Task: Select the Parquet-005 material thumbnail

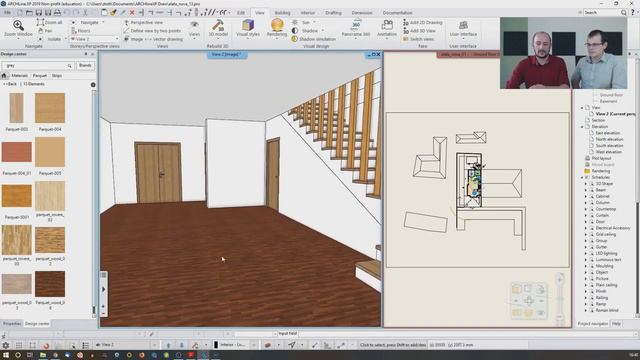Action: click(50, 152)
